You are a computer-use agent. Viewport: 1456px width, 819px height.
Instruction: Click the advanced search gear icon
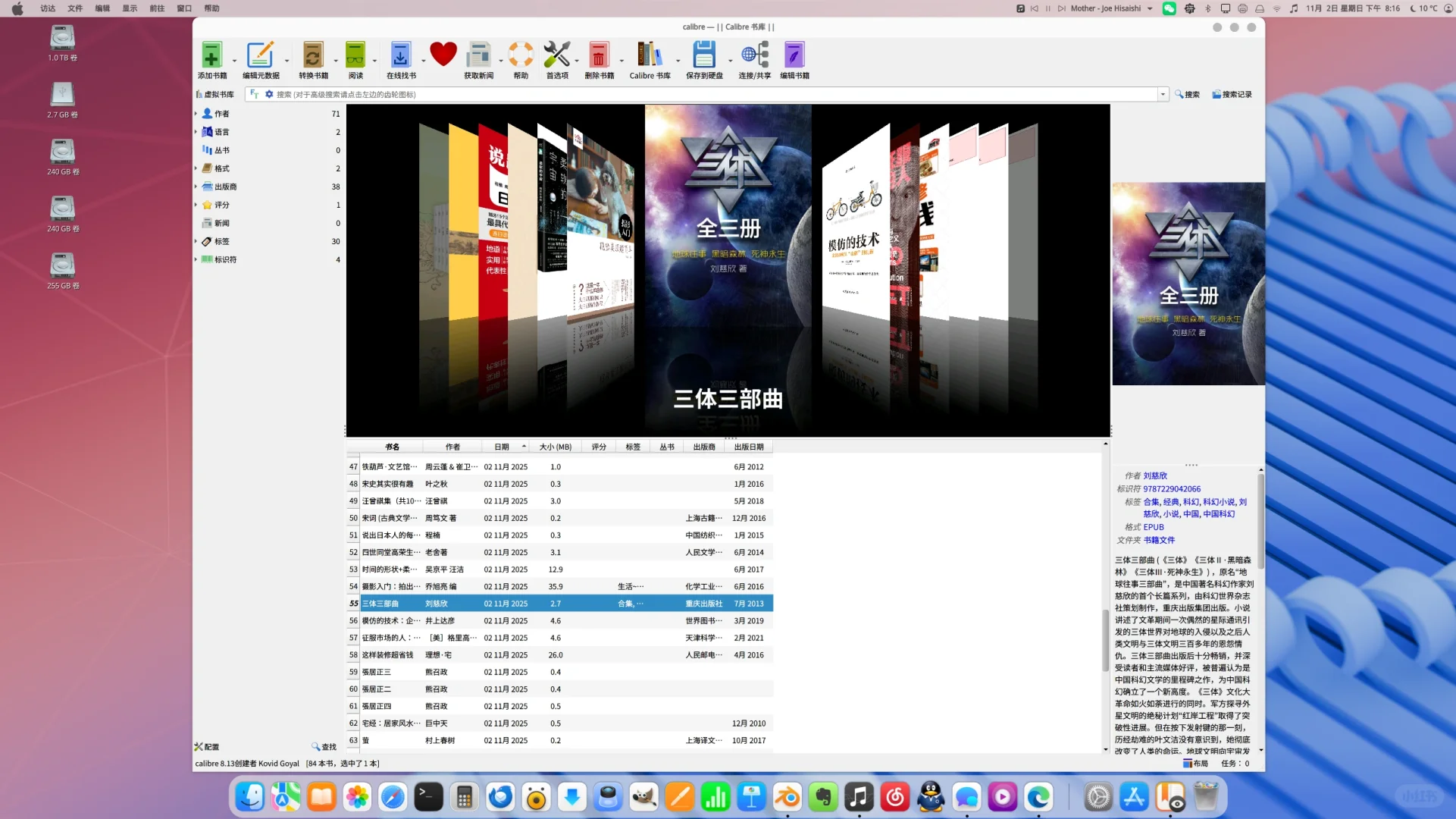(269, 95)
